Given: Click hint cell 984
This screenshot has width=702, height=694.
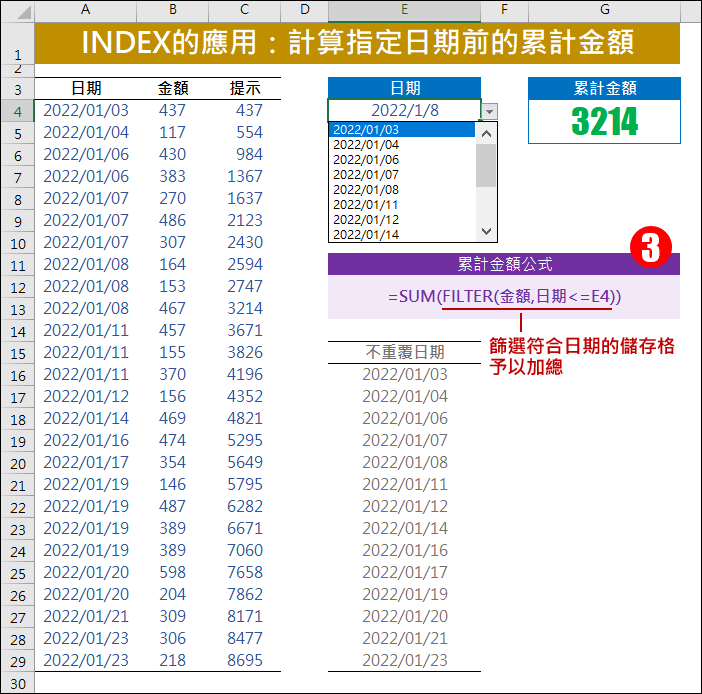Looking at the screenshot, I should (244, 154).
